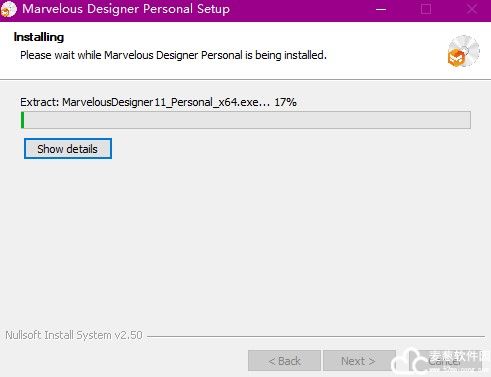The width and height of the screenshot is (491, 377).
Task: Click the Chinese watermark text
Action: coord(459,356)
